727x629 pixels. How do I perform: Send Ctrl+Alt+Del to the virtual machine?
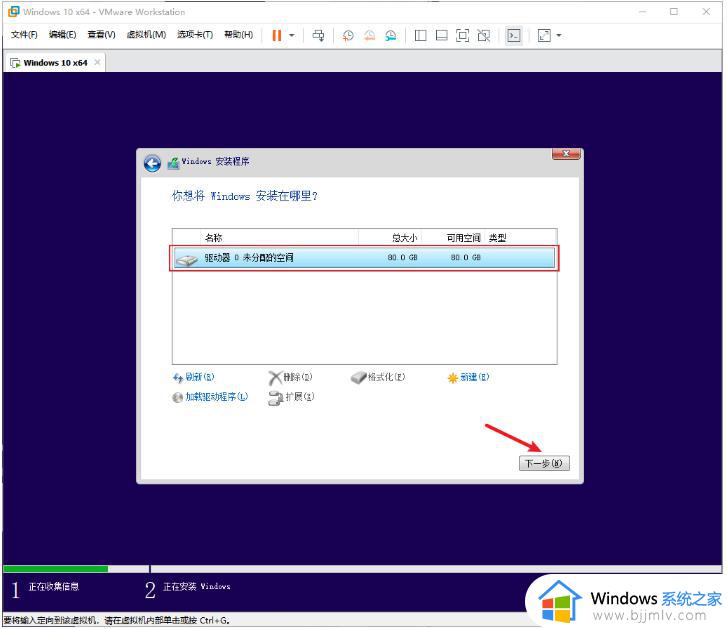point(318,35)
